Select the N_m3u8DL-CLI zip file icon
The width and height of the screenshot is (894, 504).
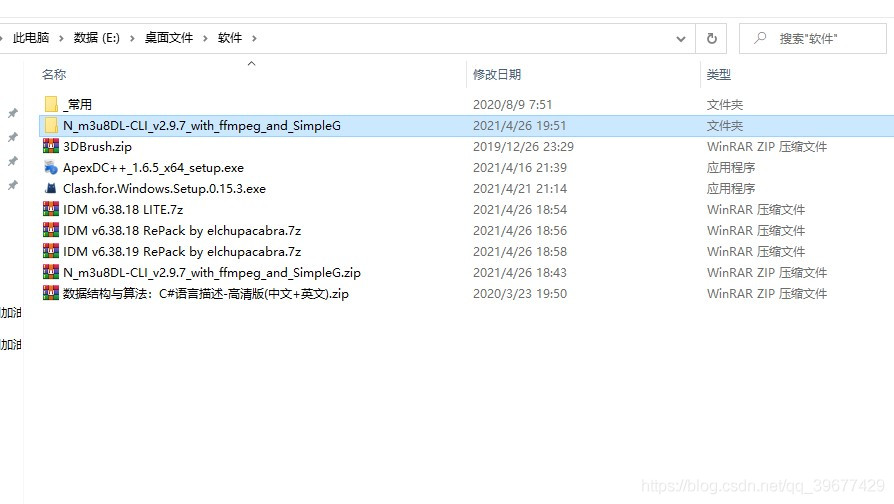[x=51, y=273]
